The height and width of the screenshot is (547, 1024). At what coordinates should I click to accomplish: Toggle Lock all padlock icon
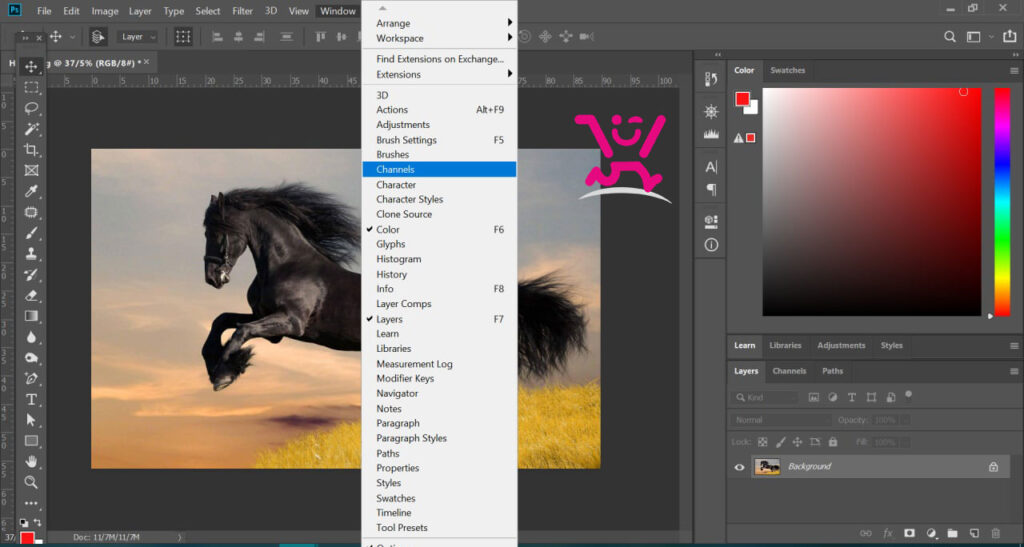click(833, 442)
